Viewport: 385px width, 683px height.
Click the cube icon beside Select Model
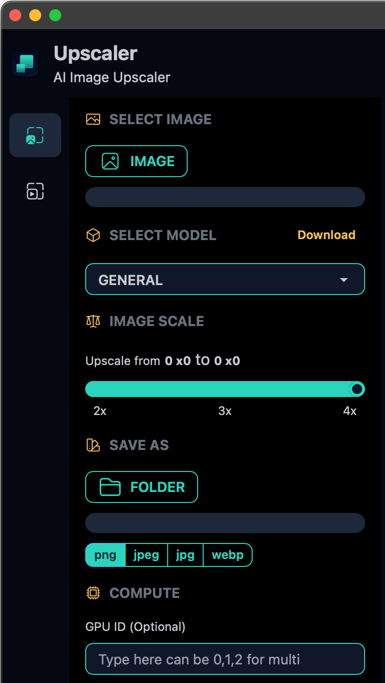(93, 235)
